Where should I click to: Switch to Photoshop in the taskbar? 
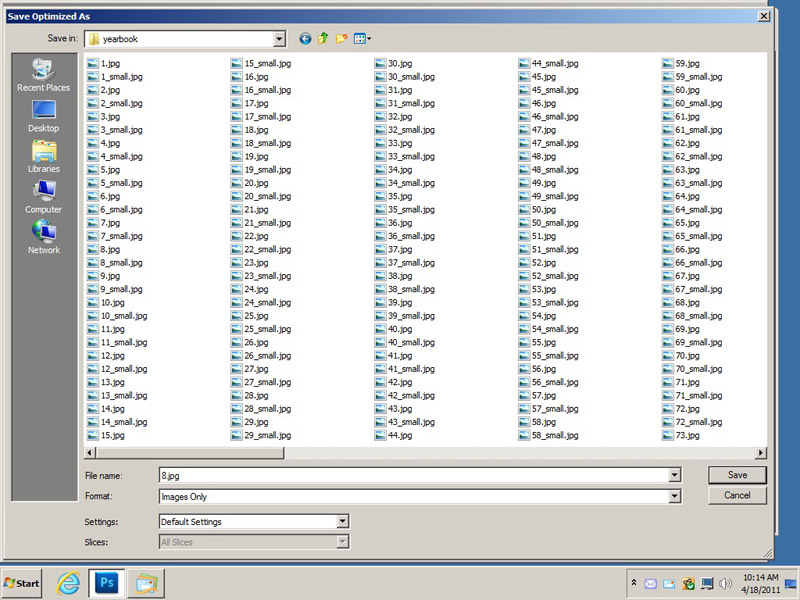(x=107, y=583)
